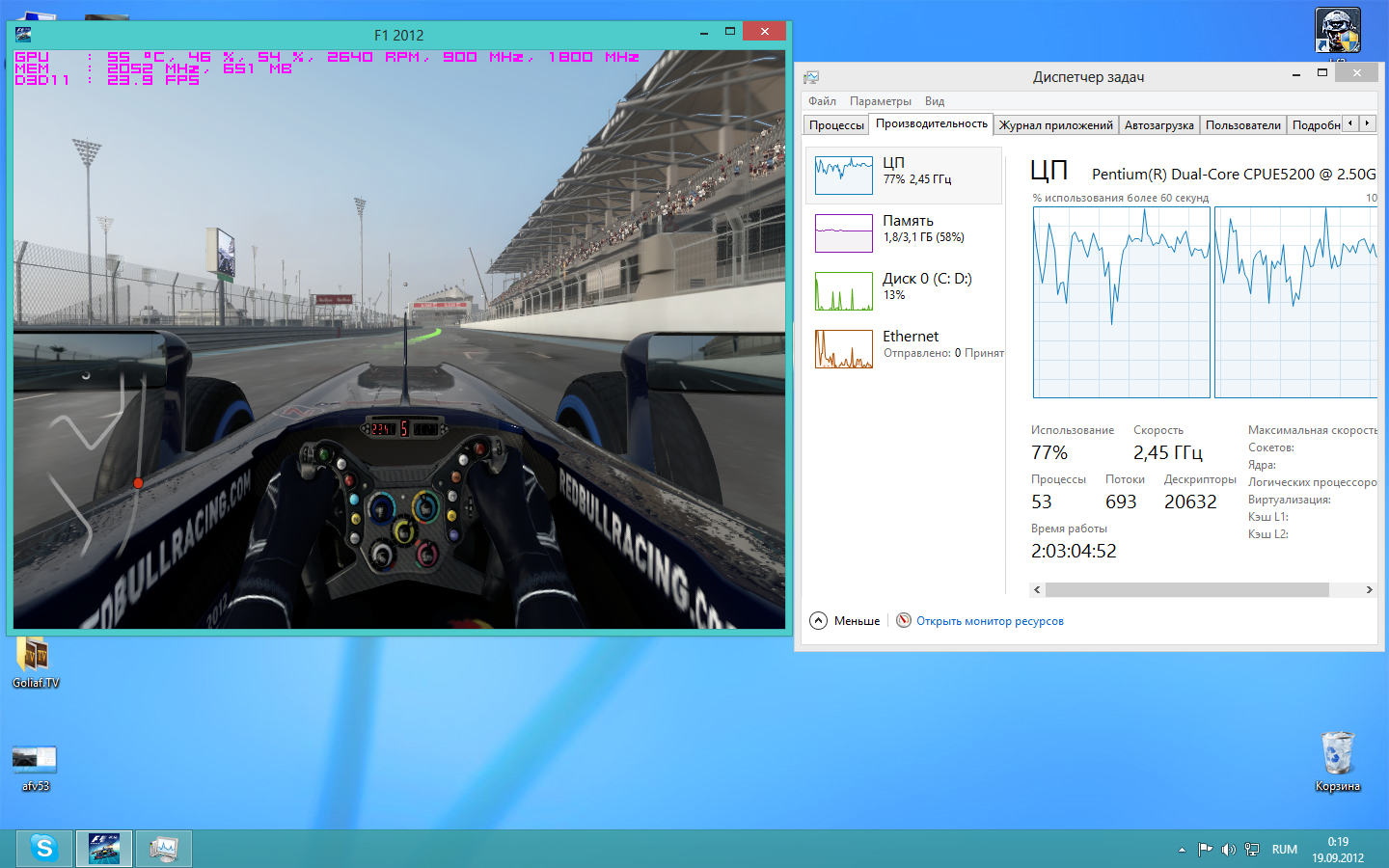1389x868 pixels.
Task: Open the volume speaker tray icon
Action: (x=1228, y=850)
